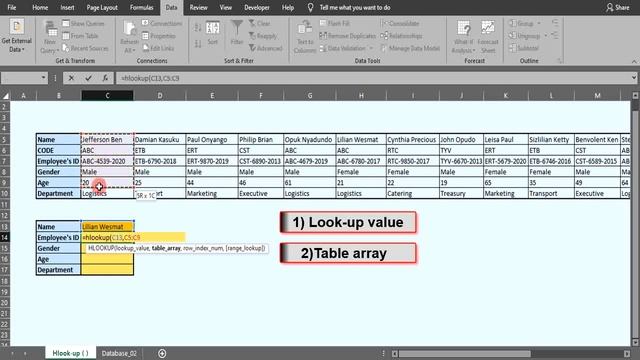This screenshot has width=640, height=360.
Task: Open What-If Analysis menu
Action: [463, 38]
